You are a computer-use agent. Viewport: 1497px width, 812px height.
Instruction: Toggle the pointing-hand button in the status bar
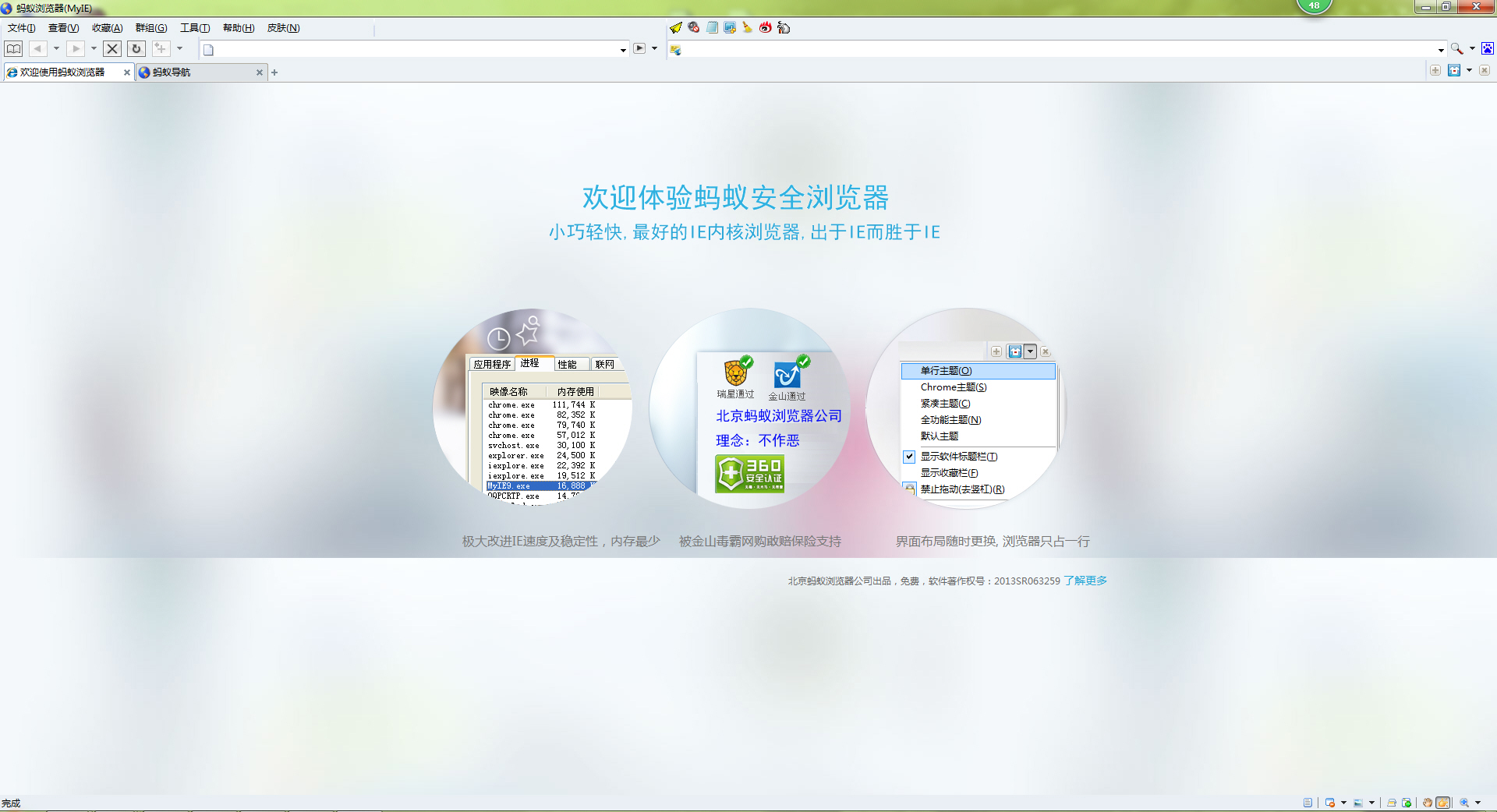click(x=1442, y=803)
